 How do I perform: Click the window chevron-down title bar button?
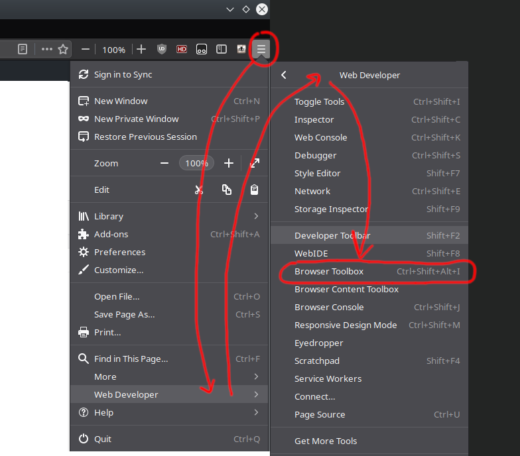click(x=230, y=9)
